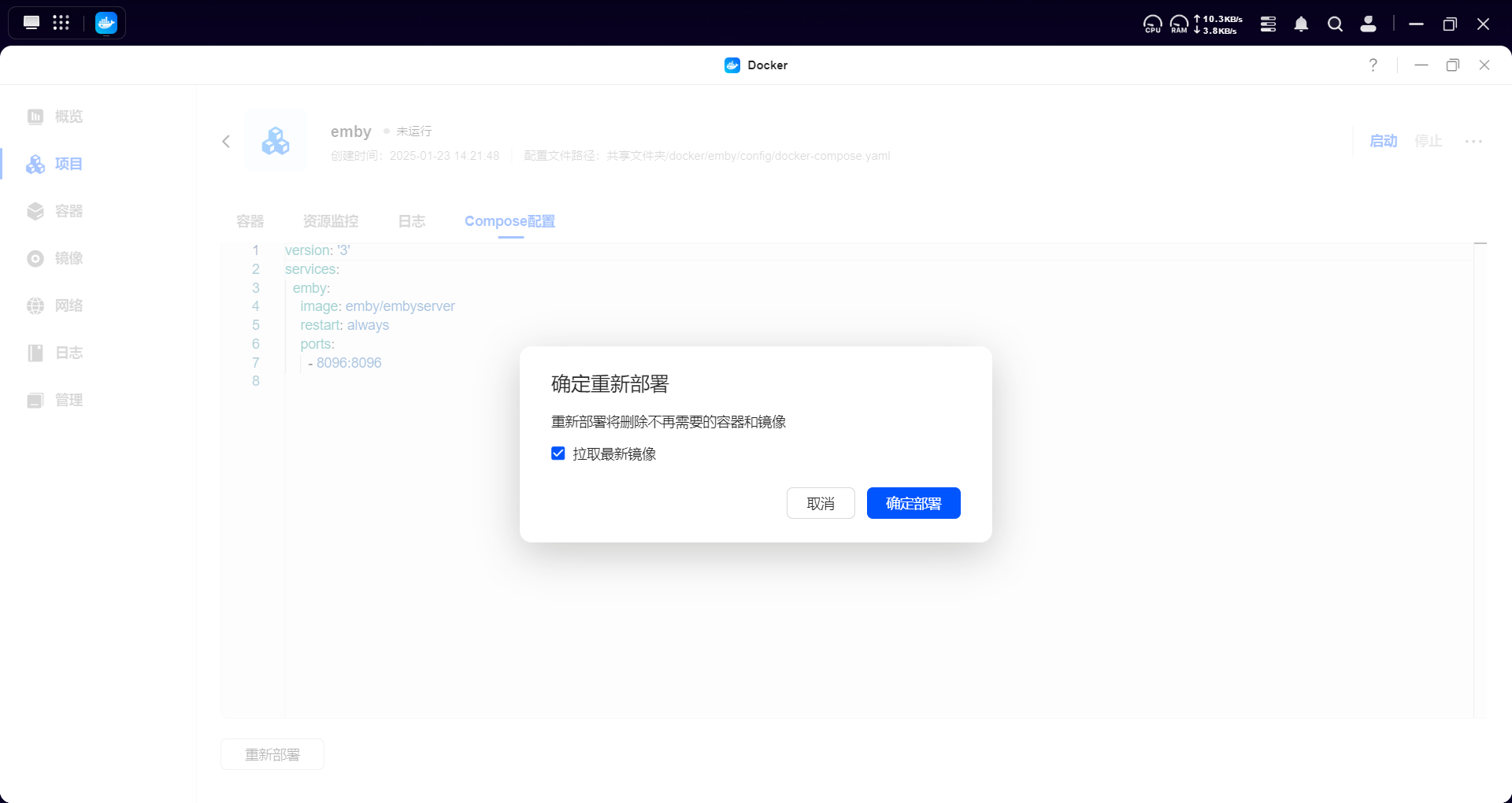
Task: Click the back arrow beside emby project
Action: 226,142
